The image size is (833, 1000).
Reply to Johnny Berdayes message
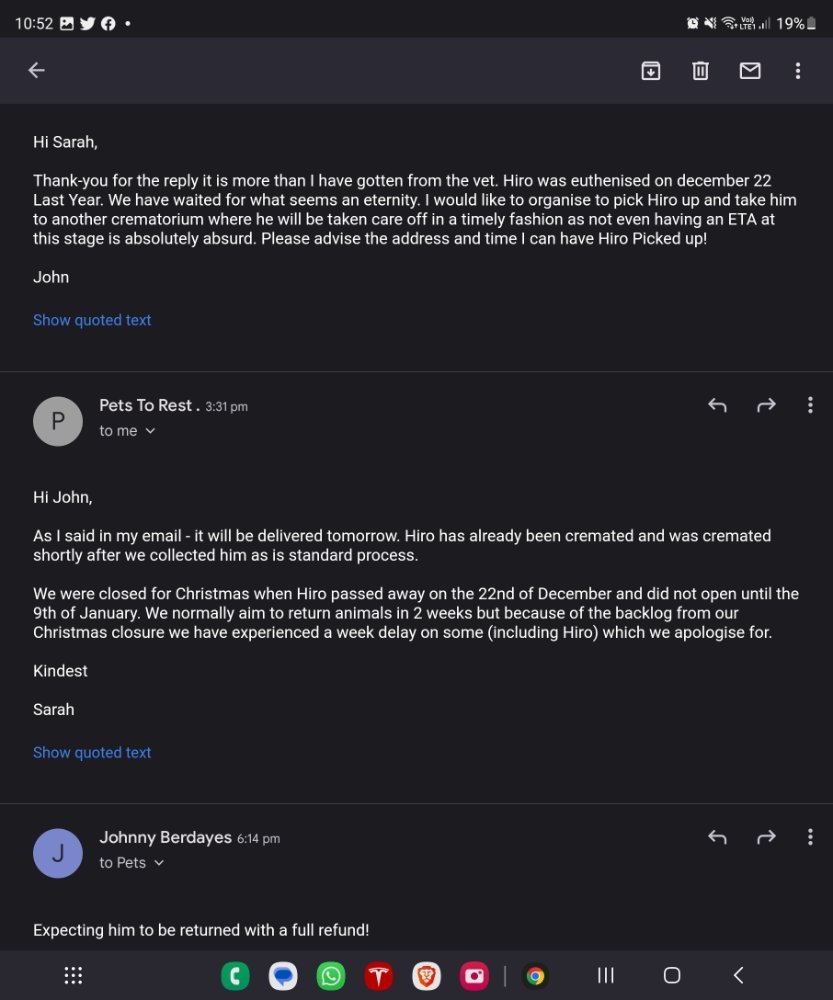click(x=718, y=837)
